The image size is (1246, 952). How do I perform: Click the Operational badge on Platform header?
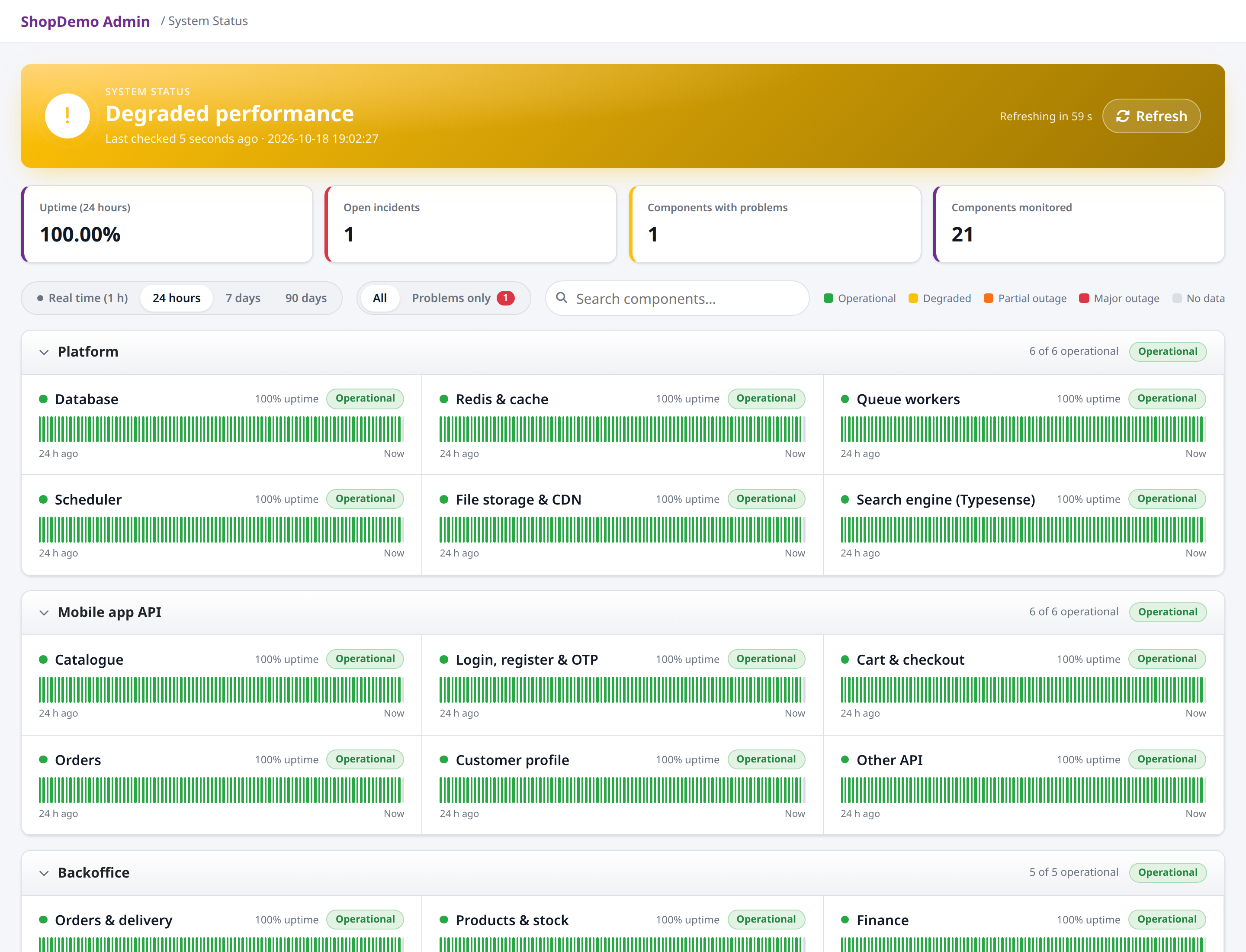[x=1168, y=351]
